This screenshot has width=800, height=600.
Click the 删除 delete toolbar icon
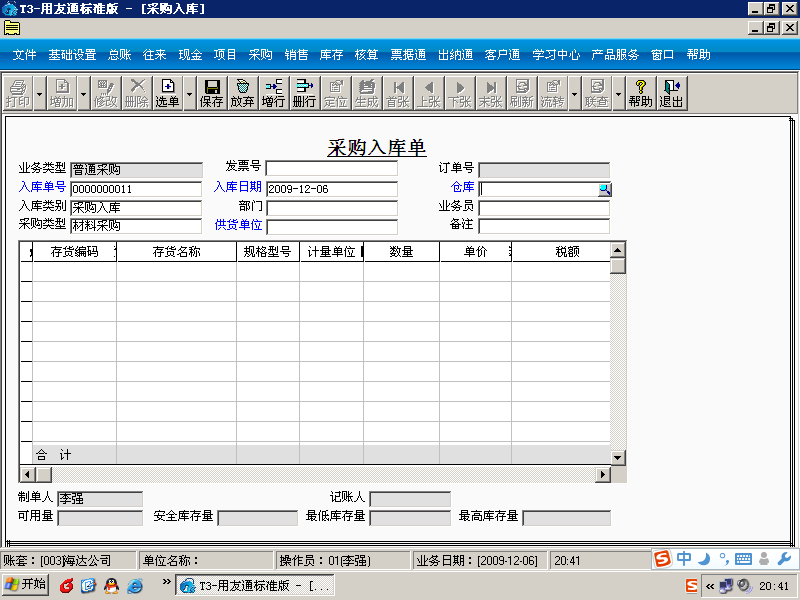(x=137, y=93)
